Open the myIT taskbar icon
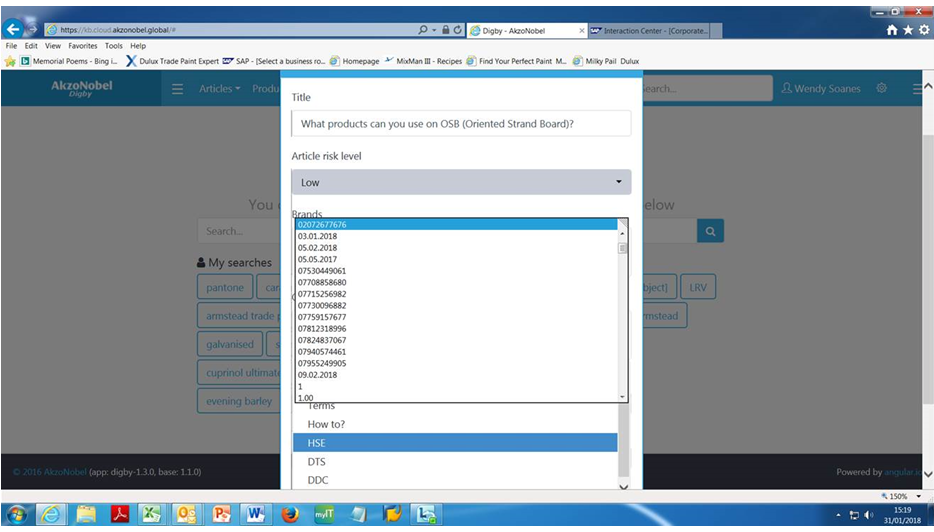Viewport: 934px width, 532px height. click(324, 514)
